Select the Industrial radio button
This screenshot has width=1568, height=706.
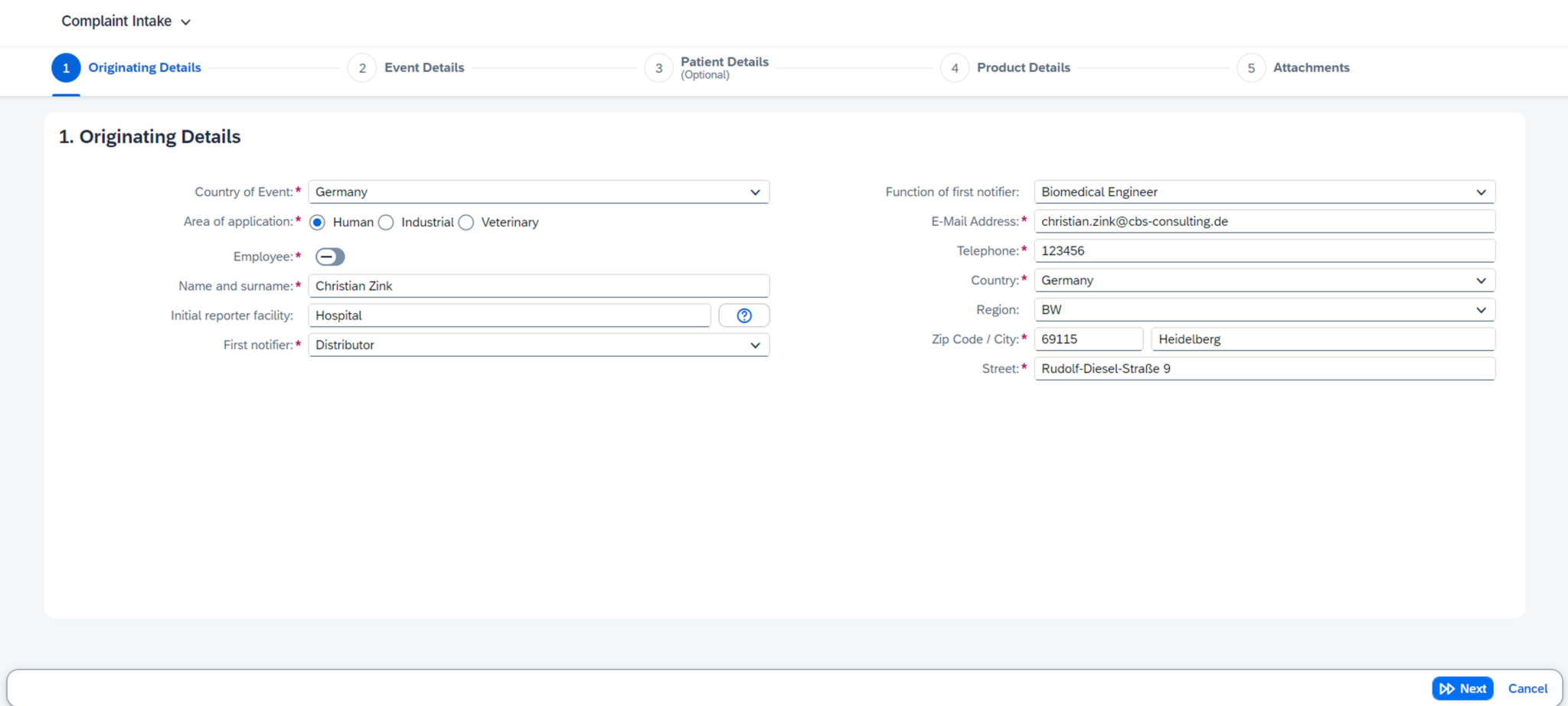[x=386, y=222]
